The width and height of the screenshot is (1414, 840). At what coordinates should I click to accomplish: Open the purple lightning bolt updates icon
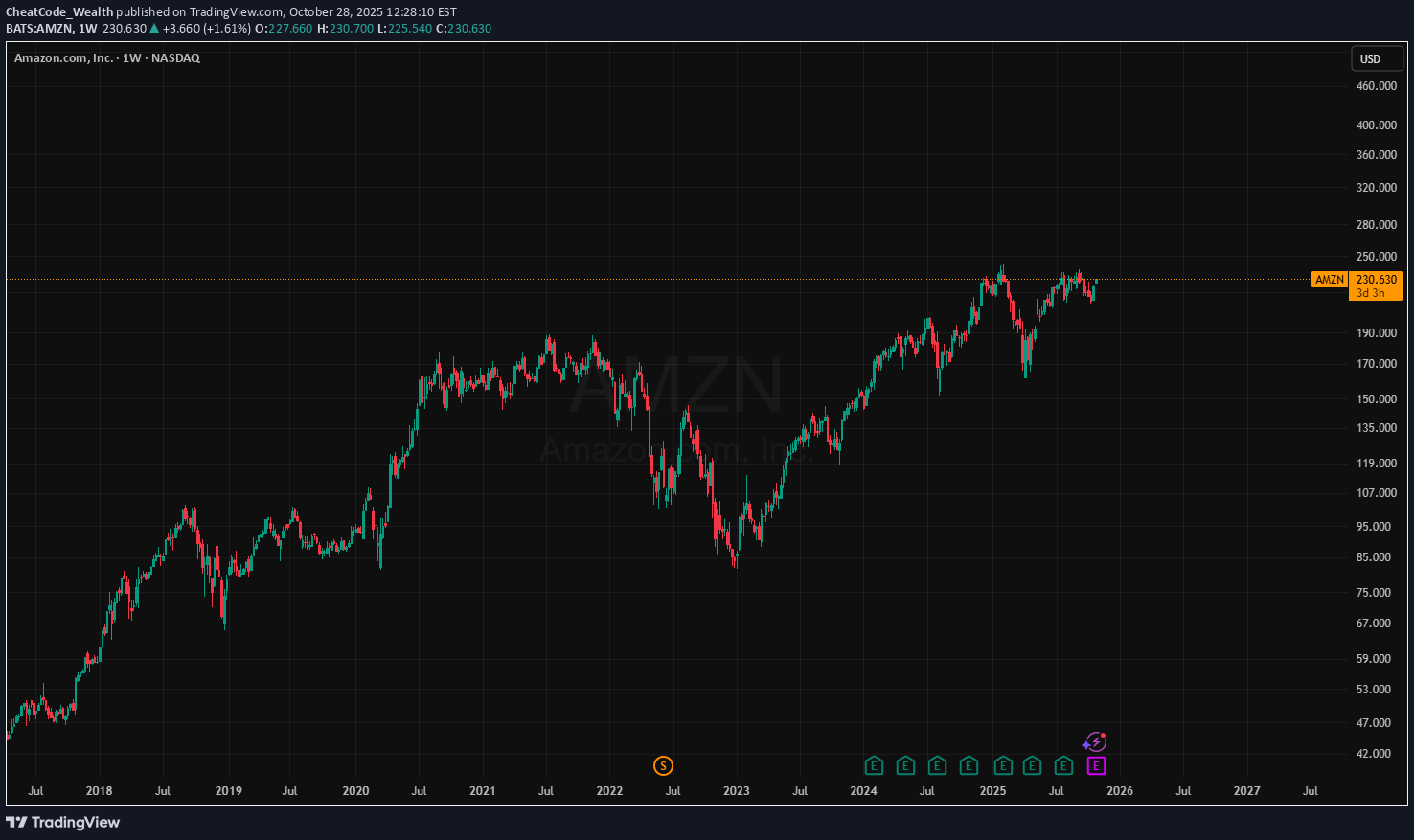pyautogui.click(x=1095, y=742)
